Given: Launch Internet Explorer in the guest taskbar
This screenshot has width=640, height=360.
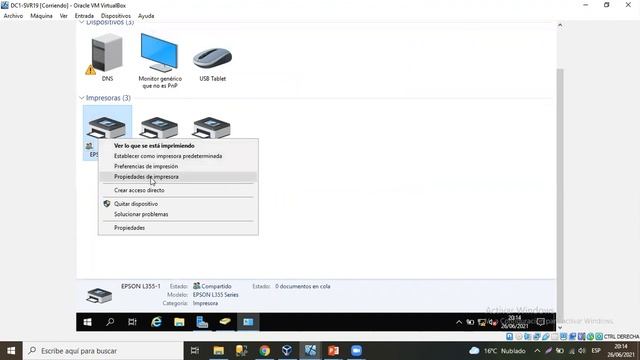Looking at the screenshot, I should 156,322.
